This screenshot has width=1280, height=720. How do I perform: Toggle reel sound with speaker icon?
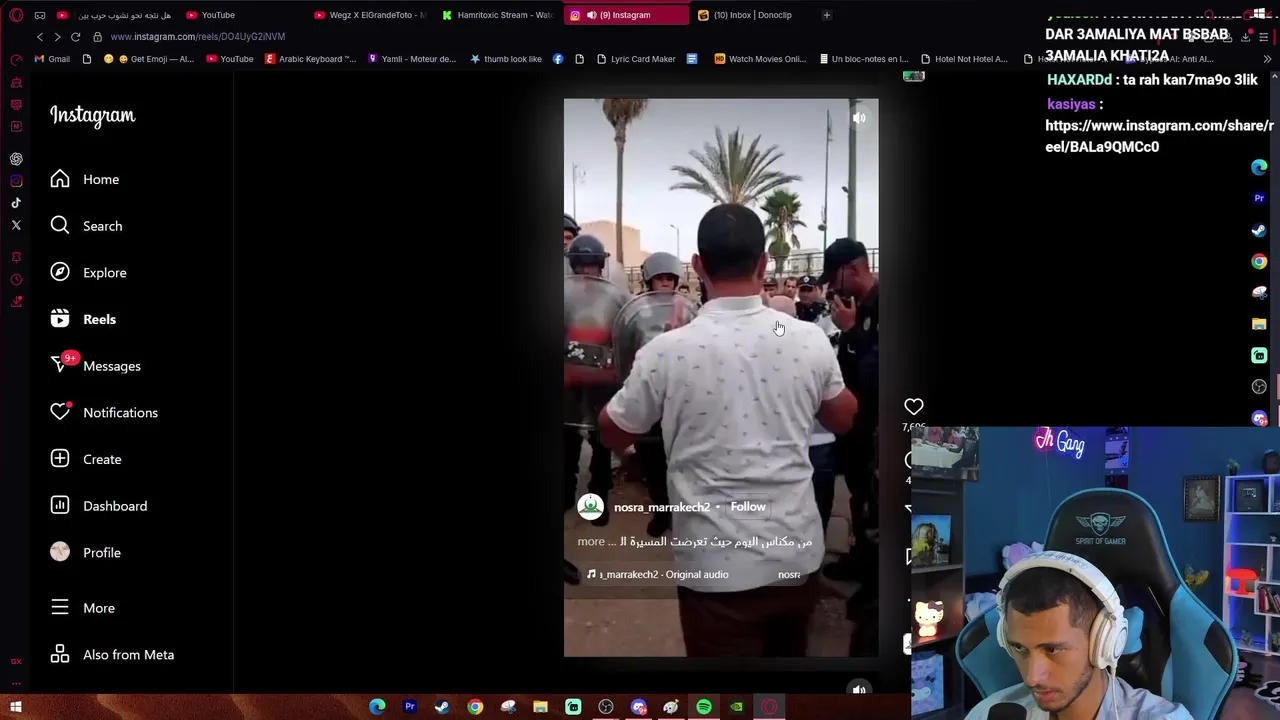click(859, 118)
